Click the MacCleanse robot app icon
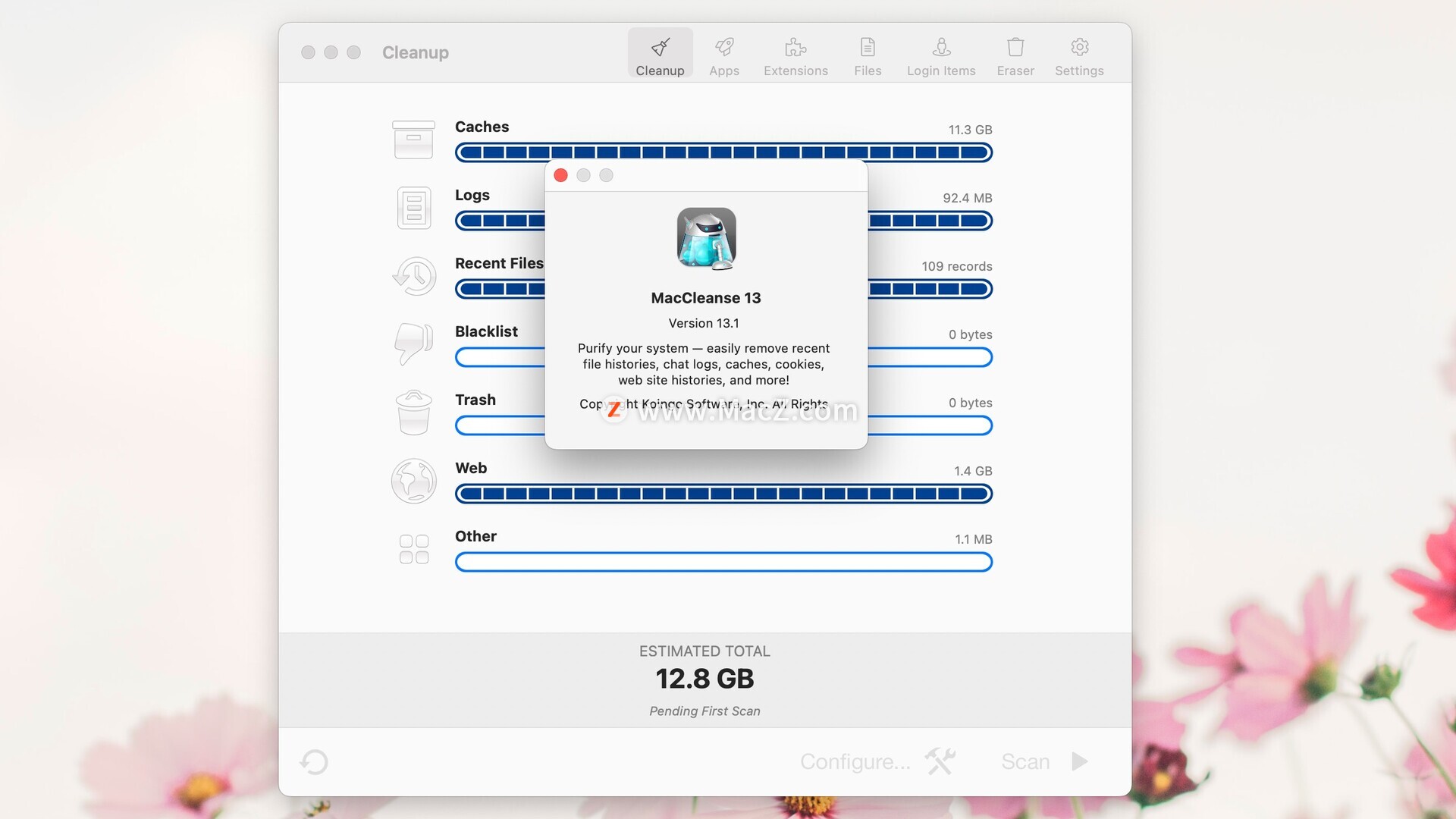 coord(706,238)
